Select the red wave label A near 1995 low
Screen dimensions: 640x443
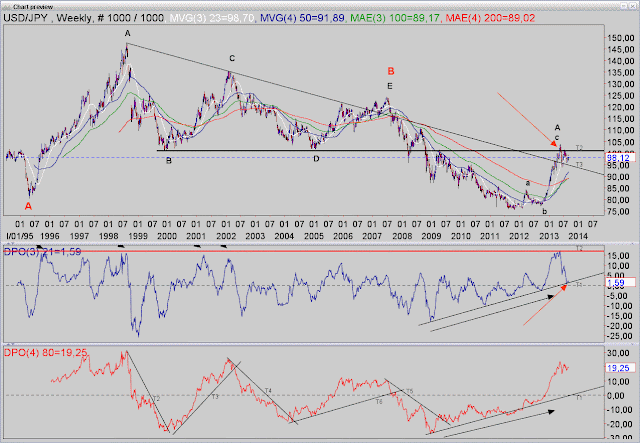coord(28,206)
